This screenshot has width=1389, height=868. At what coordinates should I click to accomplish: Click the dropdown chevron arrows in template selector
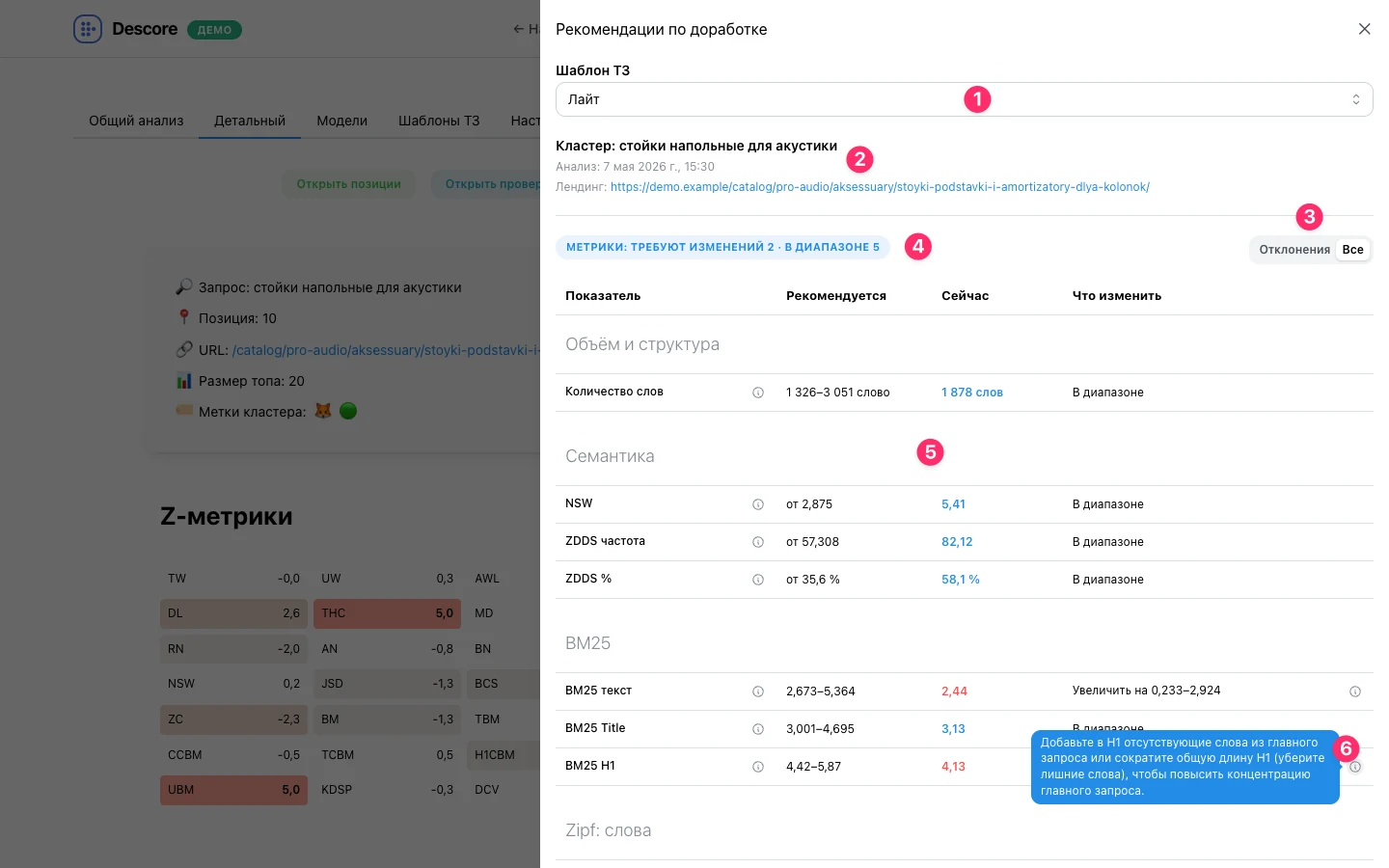click(1355, 99)
